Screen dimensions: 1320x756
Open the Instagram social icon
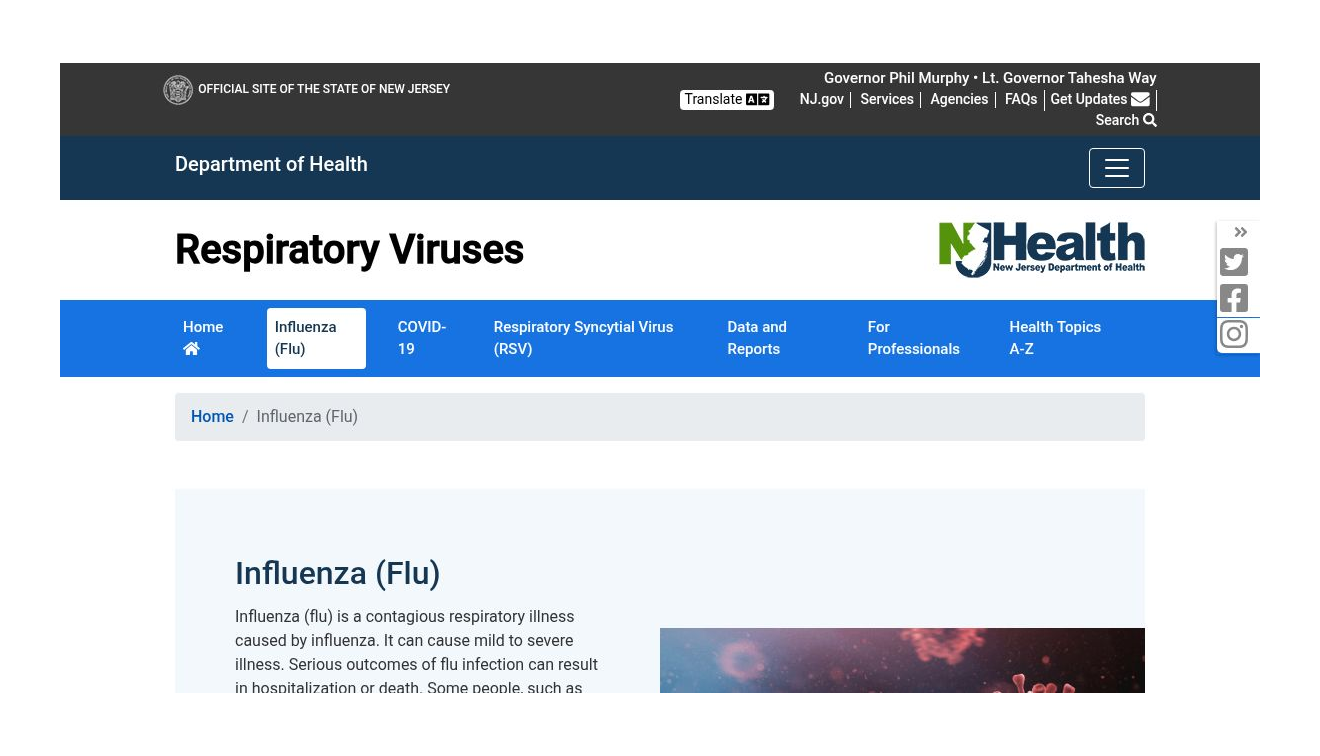[x=1234, y=334]
